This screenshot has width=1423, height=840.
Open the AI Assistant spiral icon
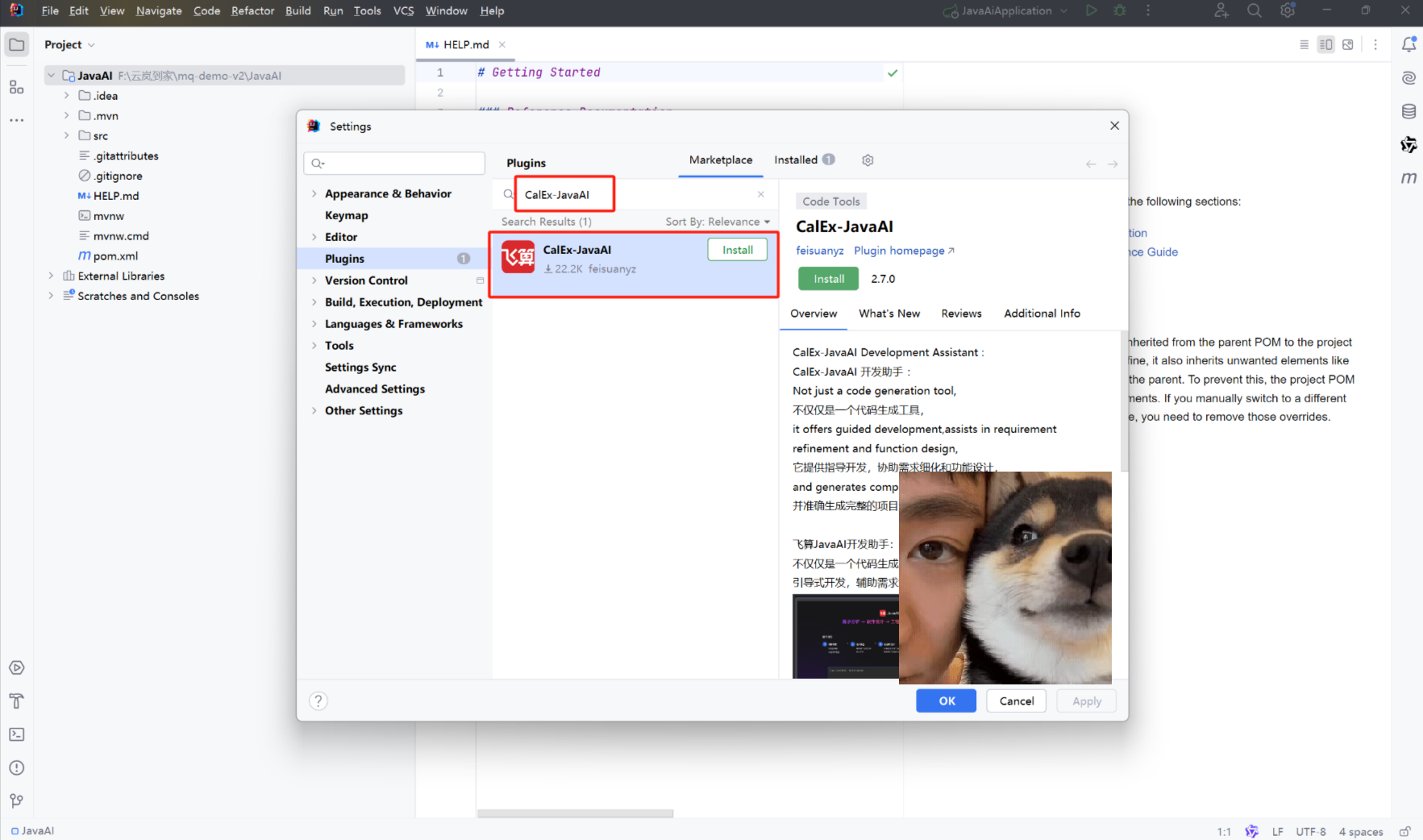pyautogui.click(x=1408, y=78)
